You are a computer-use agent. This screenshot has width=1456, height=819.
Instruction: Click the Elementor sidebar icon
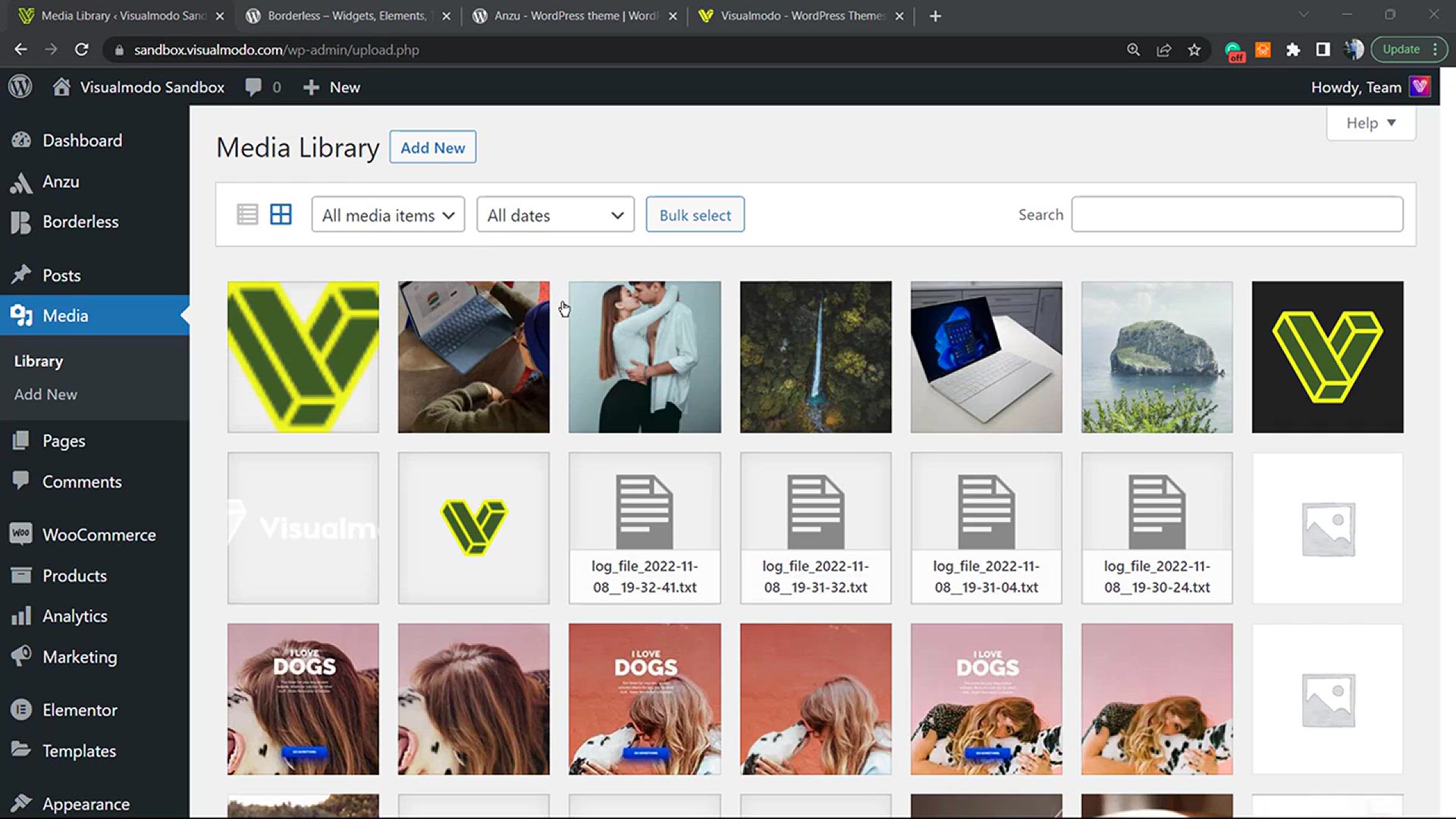click(x=21, y=710)
